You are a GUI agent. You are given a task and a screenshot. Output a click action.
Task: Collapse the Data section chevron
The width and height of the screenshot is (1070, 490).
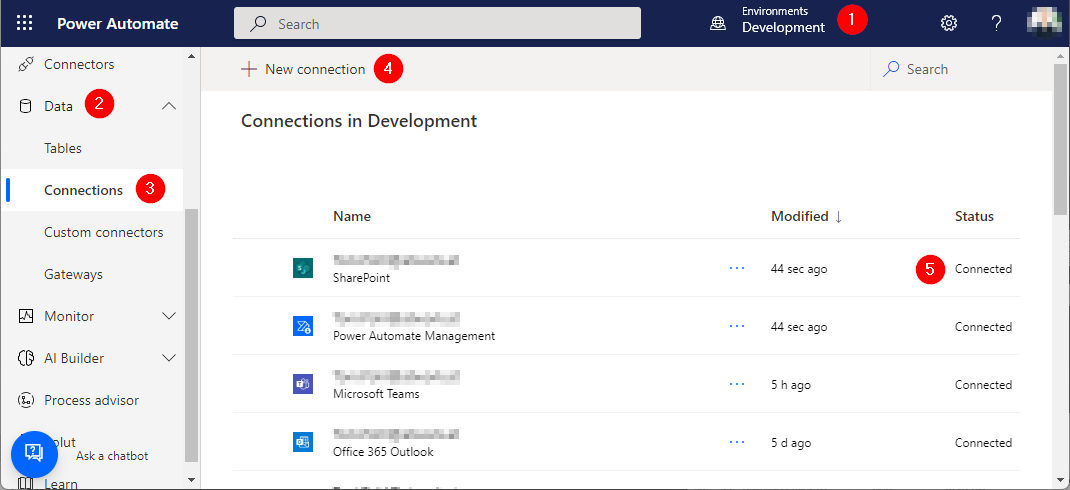169,106
